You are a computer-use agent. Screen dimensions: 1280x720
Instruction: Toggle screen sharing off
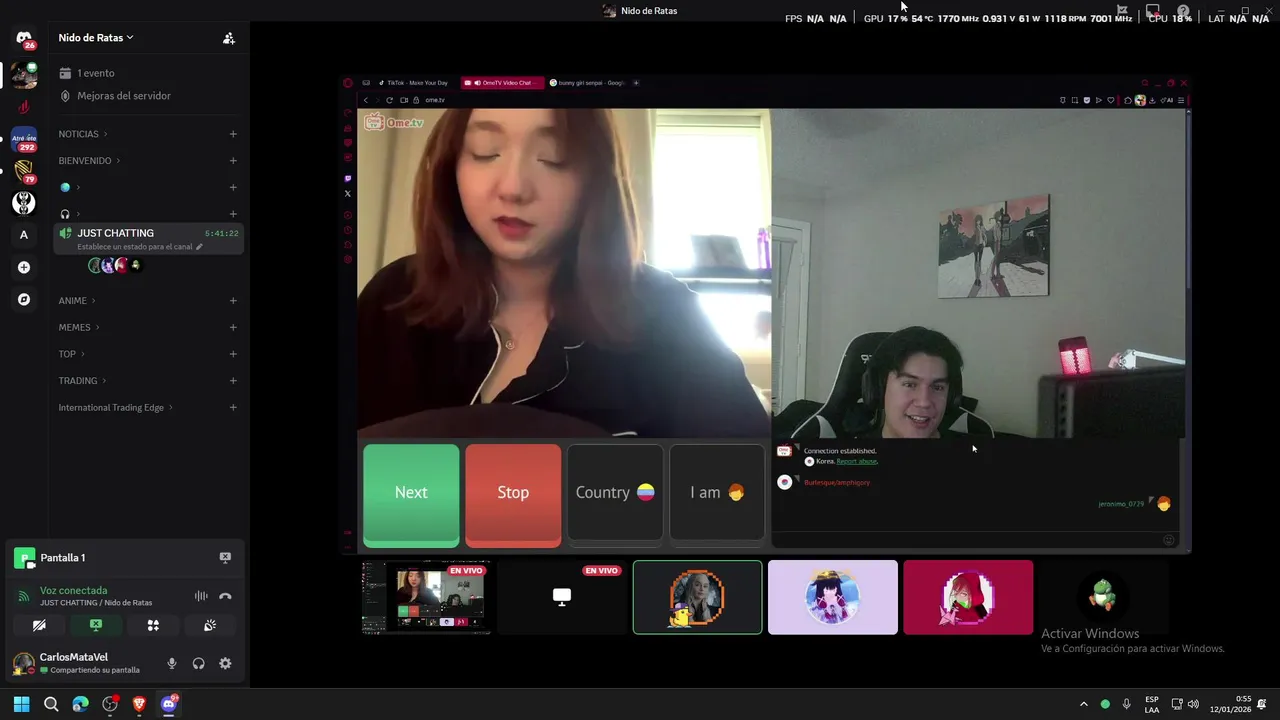click(96, 625)
